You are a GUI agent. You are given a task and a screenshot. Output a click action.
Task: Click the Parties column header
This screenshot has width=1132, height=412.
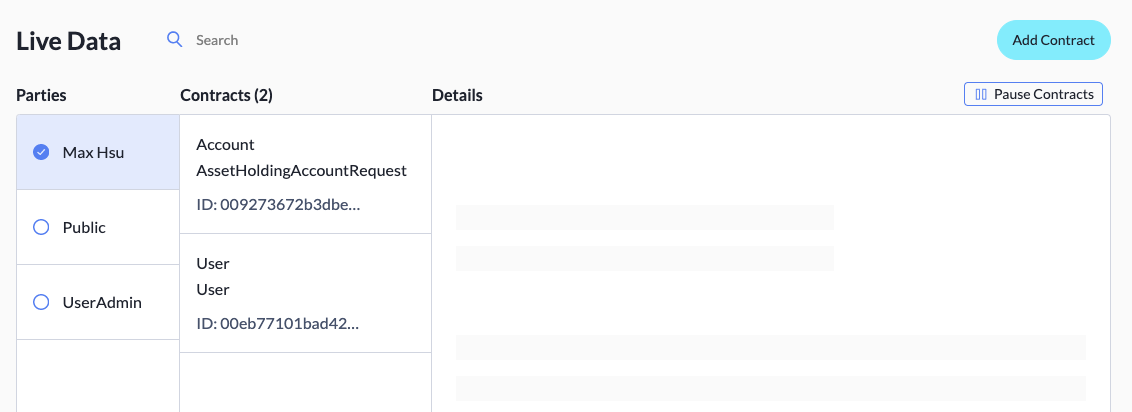click(41, 95)
